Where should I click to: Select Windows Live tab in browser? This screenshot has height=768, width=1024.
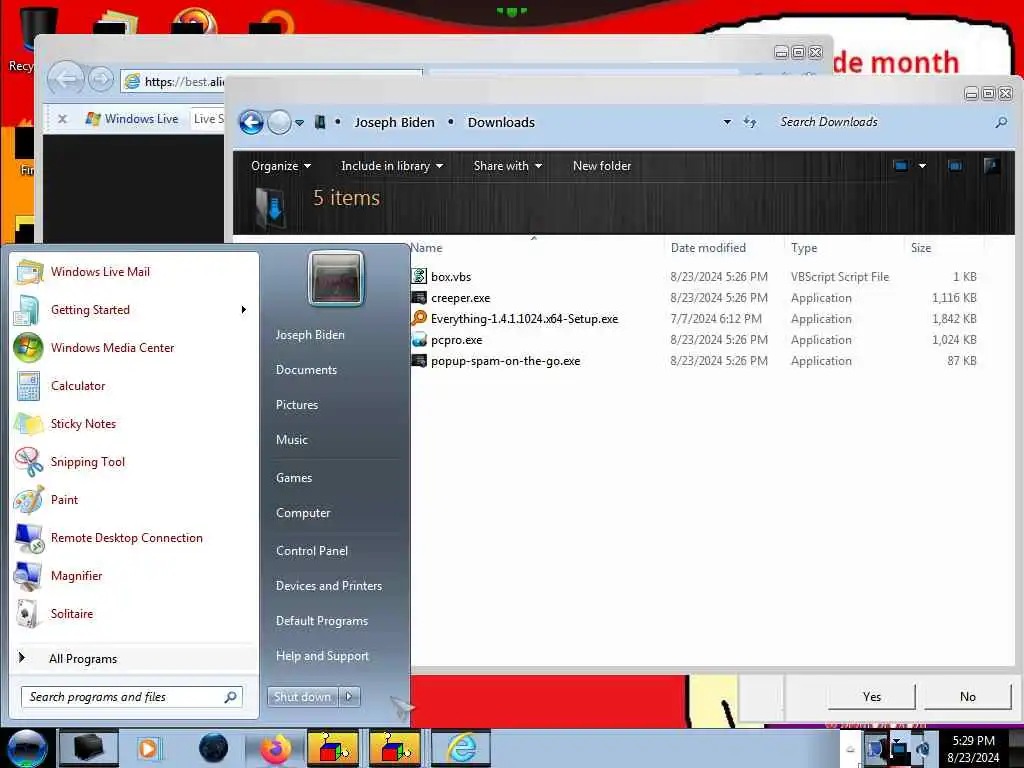[x=134, y=119]
